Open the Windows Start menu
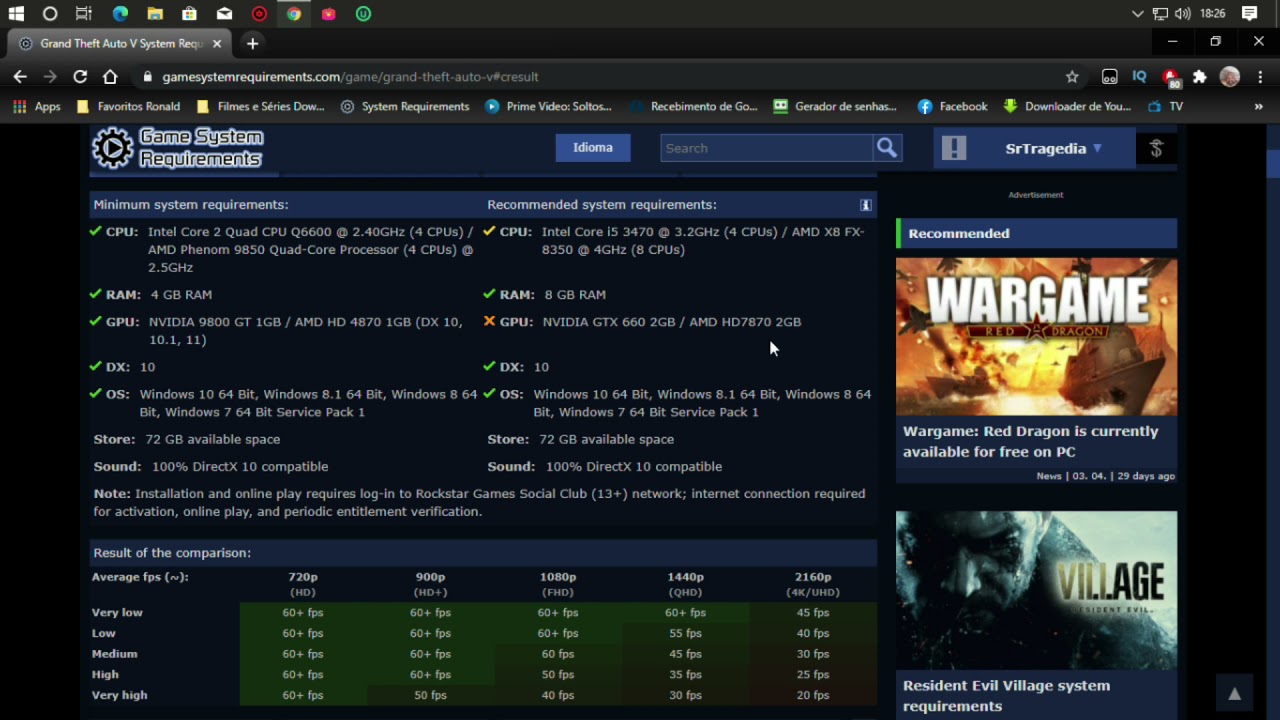This screenshot has height=720, width=1280. tap(16, 14)
